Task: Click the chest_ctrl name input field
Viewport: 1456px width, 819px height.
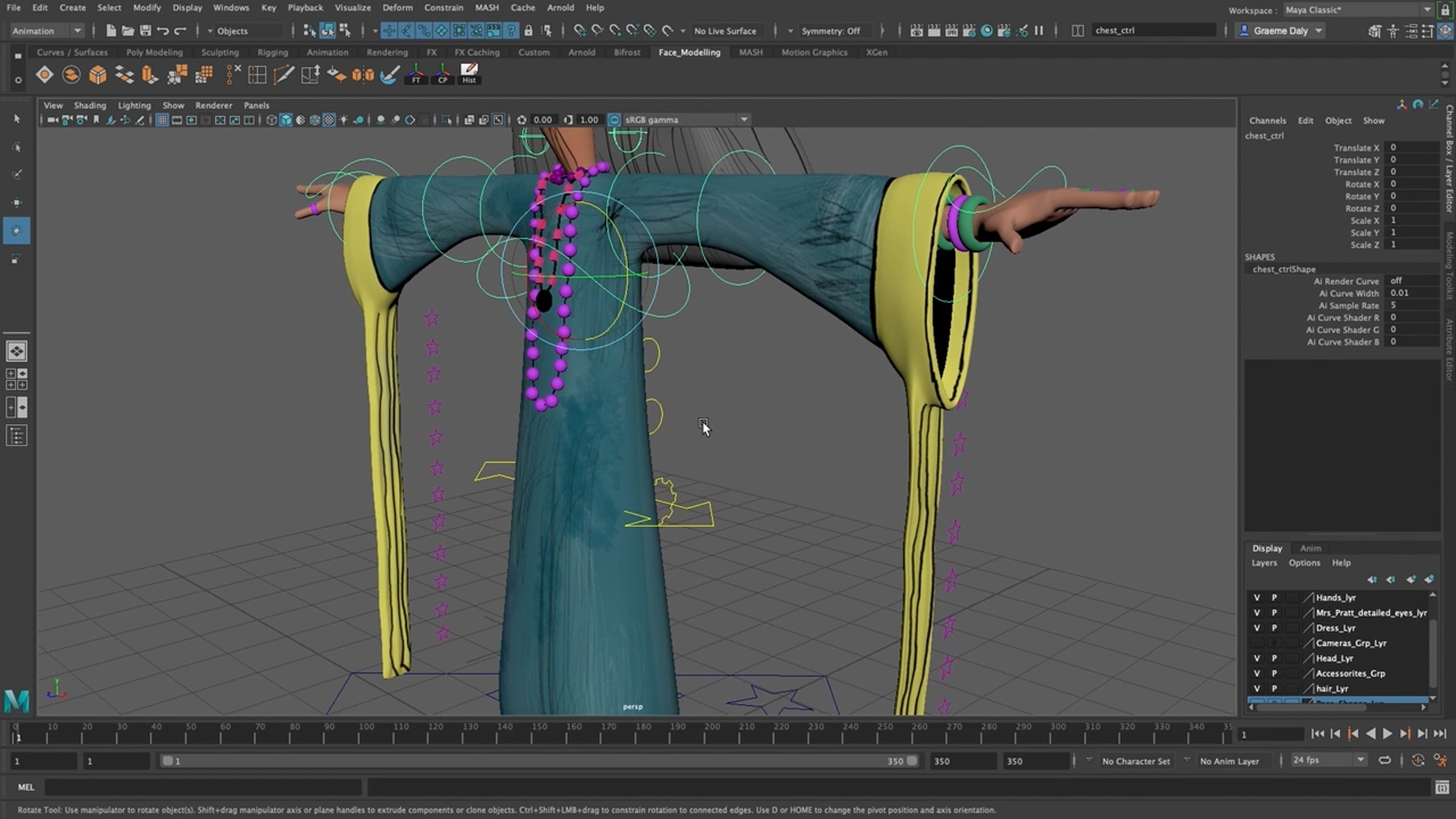Action: (x=1154, y=30)
